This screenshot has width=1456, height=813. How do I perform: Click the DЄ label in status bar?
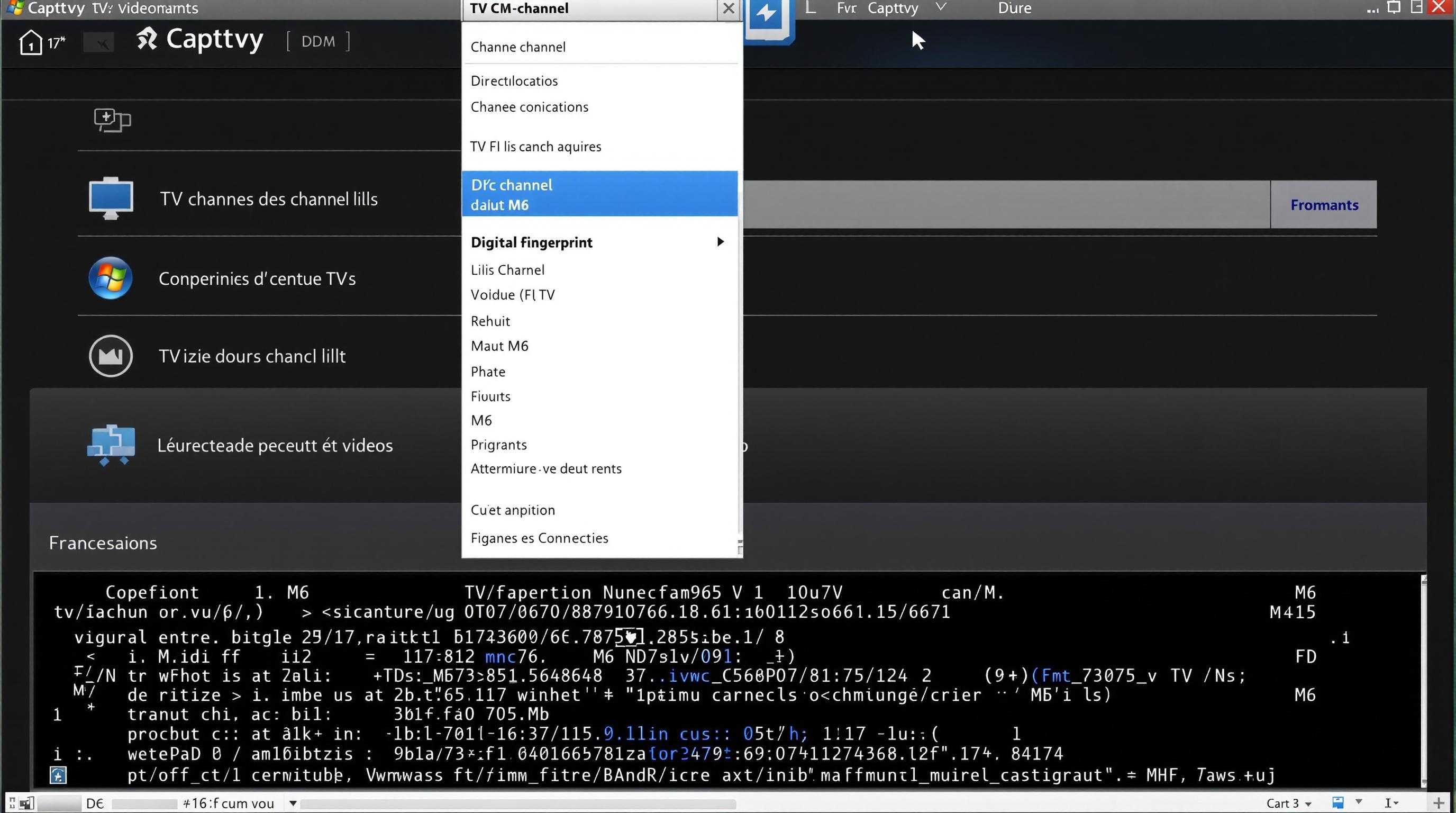point(95,803)
